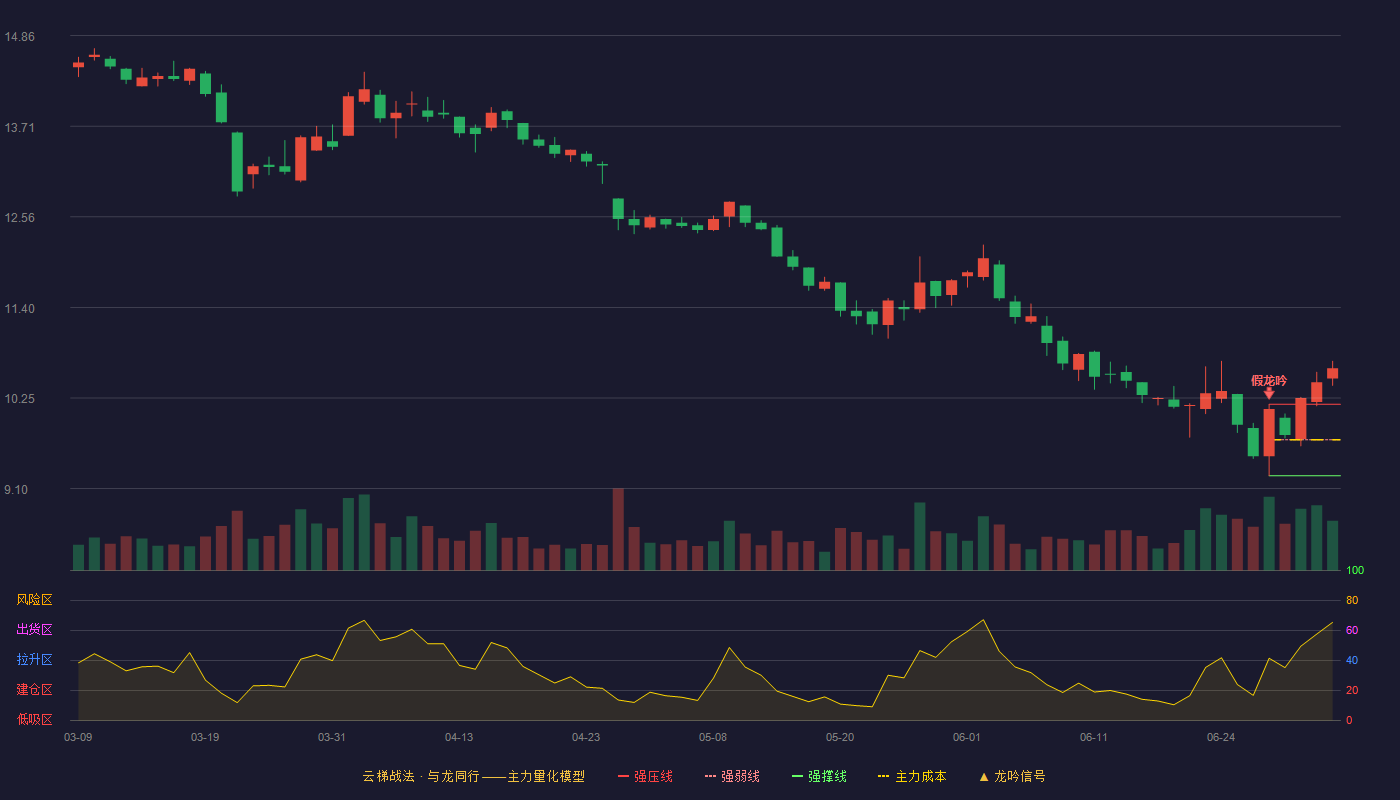The width and height of the screenshot is (1400, 800).
Task: Click the 05-08 date label
Action: tap(713, 737)
